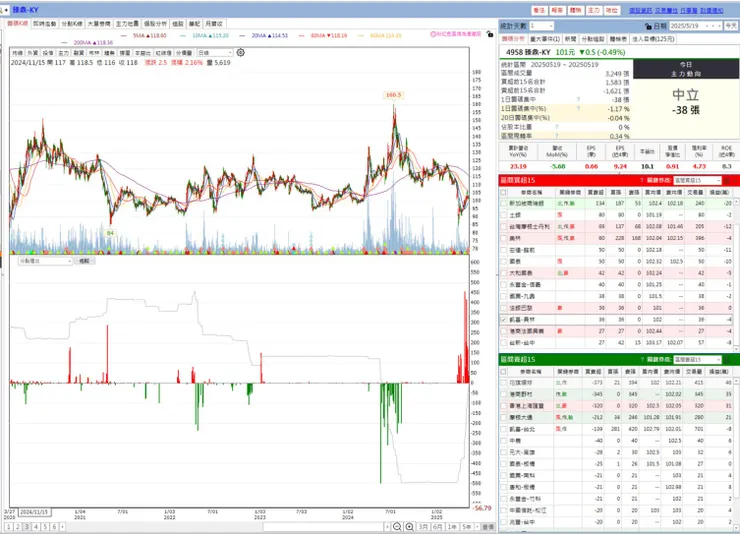Switch to 即時走勢 tab
Viewport: 740px width, 534px height.
(x=44, y=24)
